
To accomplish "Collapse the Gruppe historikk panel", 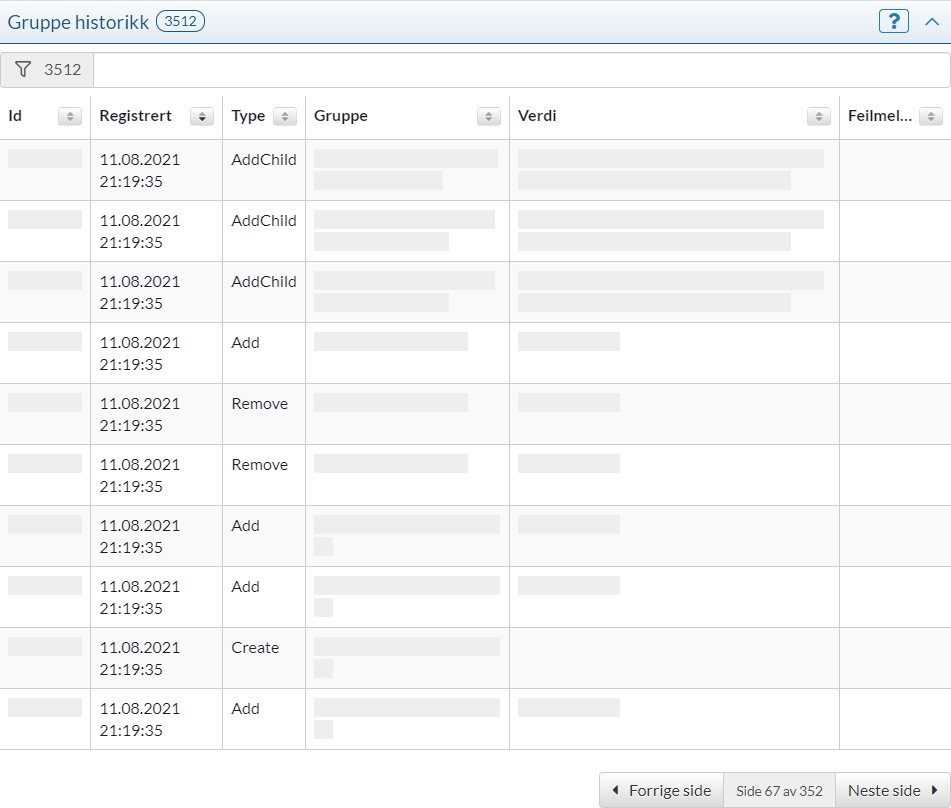I will (931, 21).
